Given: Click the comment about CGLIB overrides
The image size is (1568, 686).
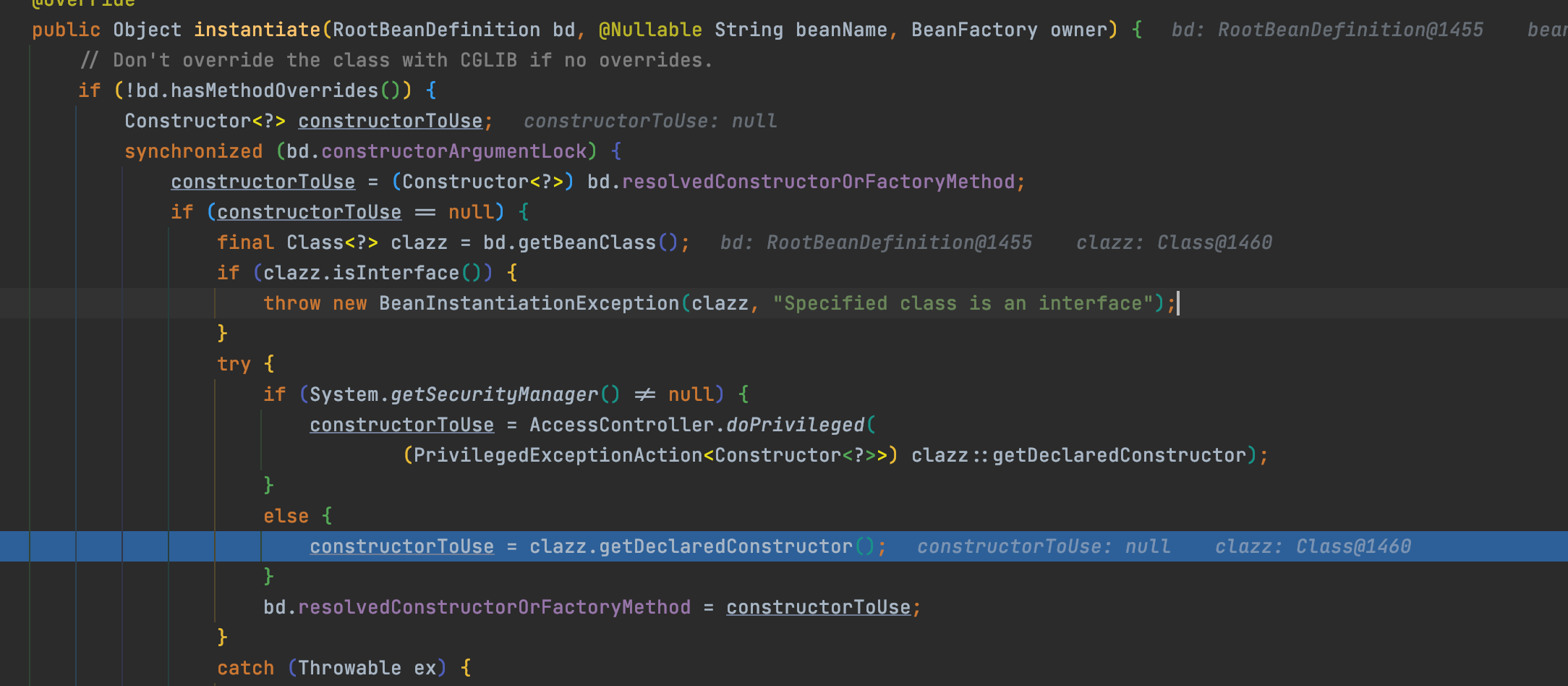Looking at the screenshot, I should click(396, 60).
